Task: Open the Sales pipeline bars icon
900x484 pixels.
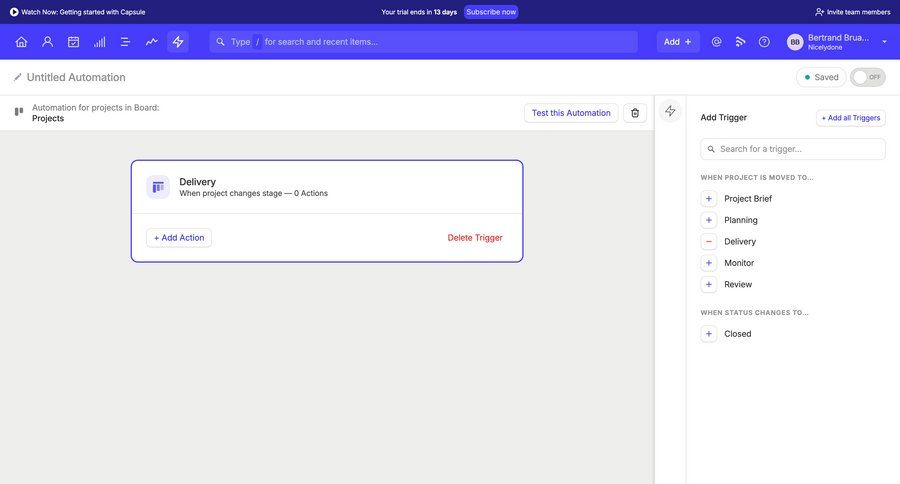Action: (99, 42)
